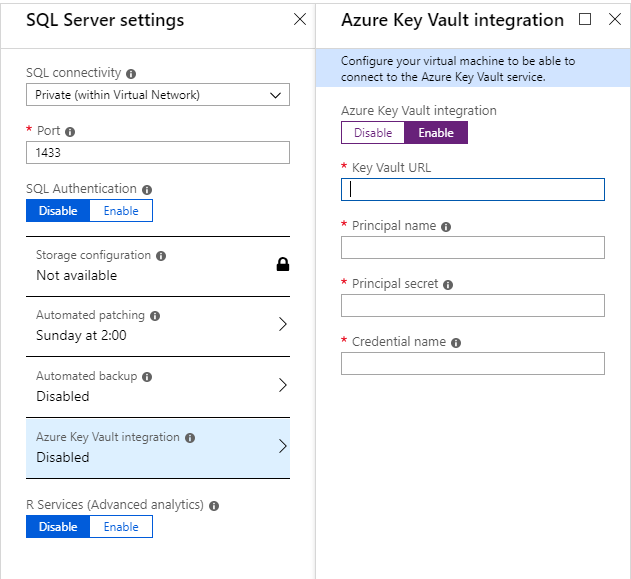Image resolution: width=631 pixels, height=579 pixels.
Task: Enable R Services (Advanced analytics)
Action: pos(121,527)
